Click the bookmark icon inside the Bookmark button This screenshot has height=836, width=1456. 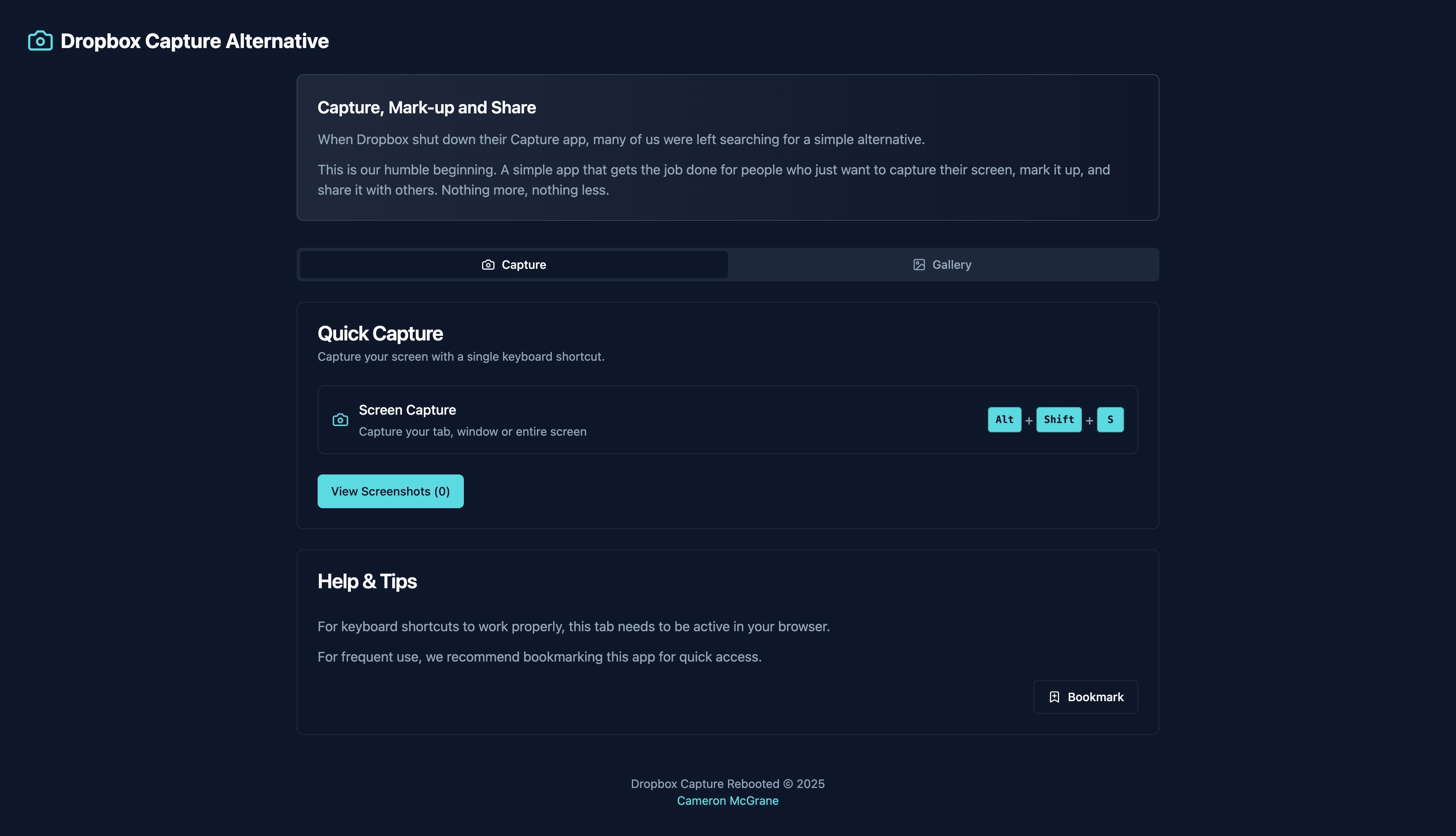tap(1055, 697)
